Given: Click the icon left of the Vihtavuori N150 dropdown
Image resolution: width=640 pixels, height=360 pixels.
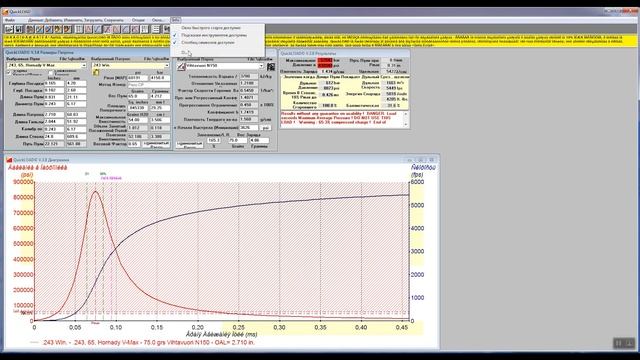Looking at the screenshot, I should [181, 66].
